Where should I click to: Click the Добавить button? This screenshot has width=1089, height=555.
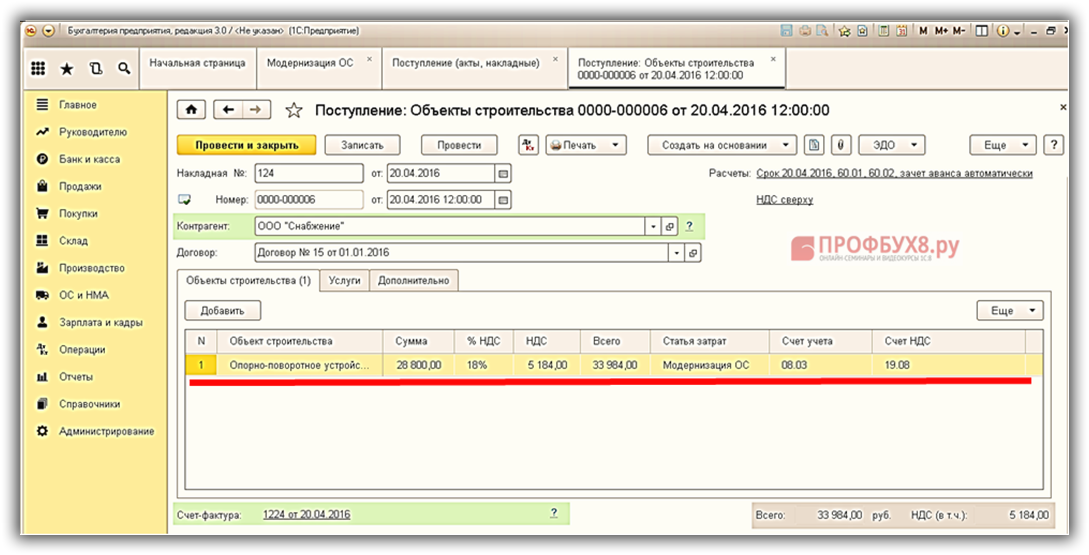click(223, 310)
